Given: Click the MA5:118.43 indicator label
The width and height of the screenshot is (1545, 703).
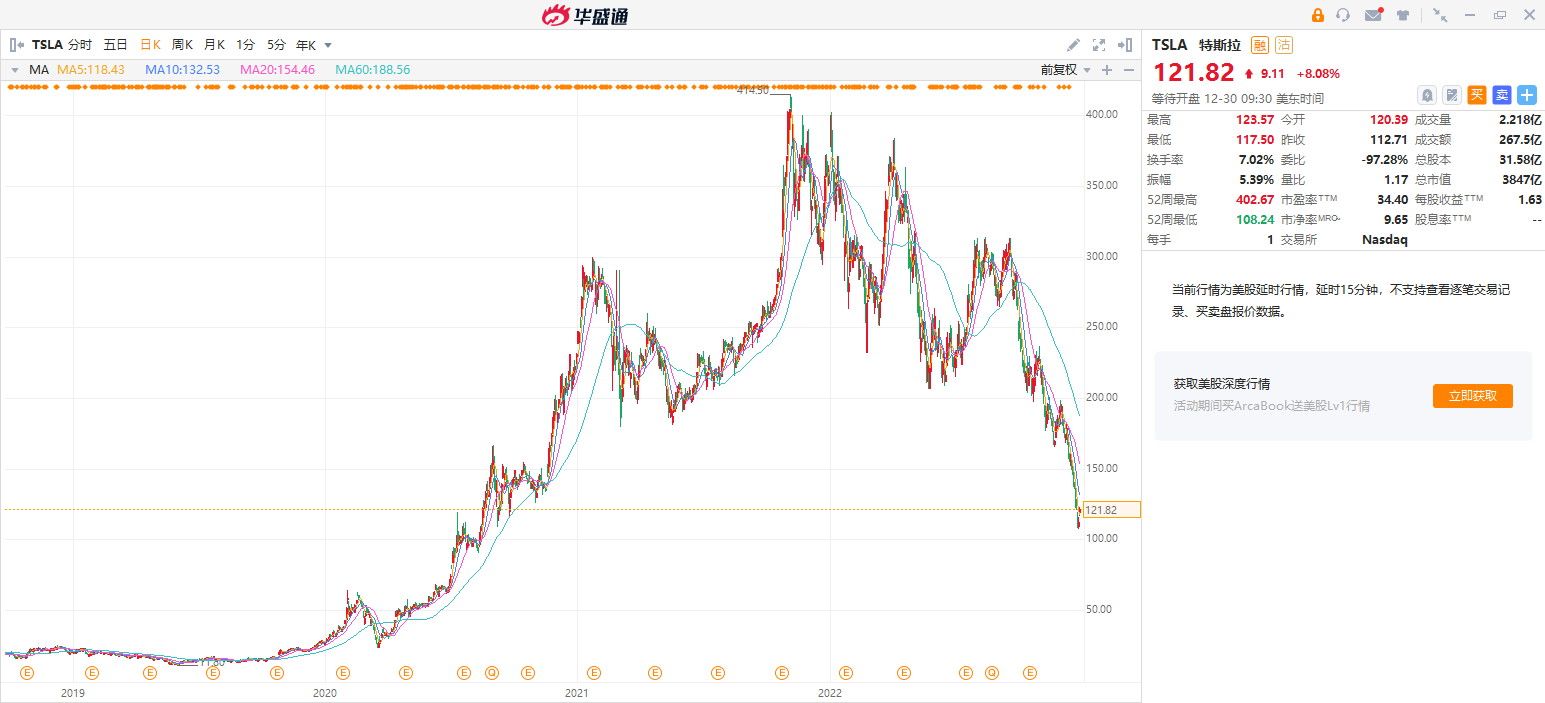Looking at the screenshot, I should 91,70.
